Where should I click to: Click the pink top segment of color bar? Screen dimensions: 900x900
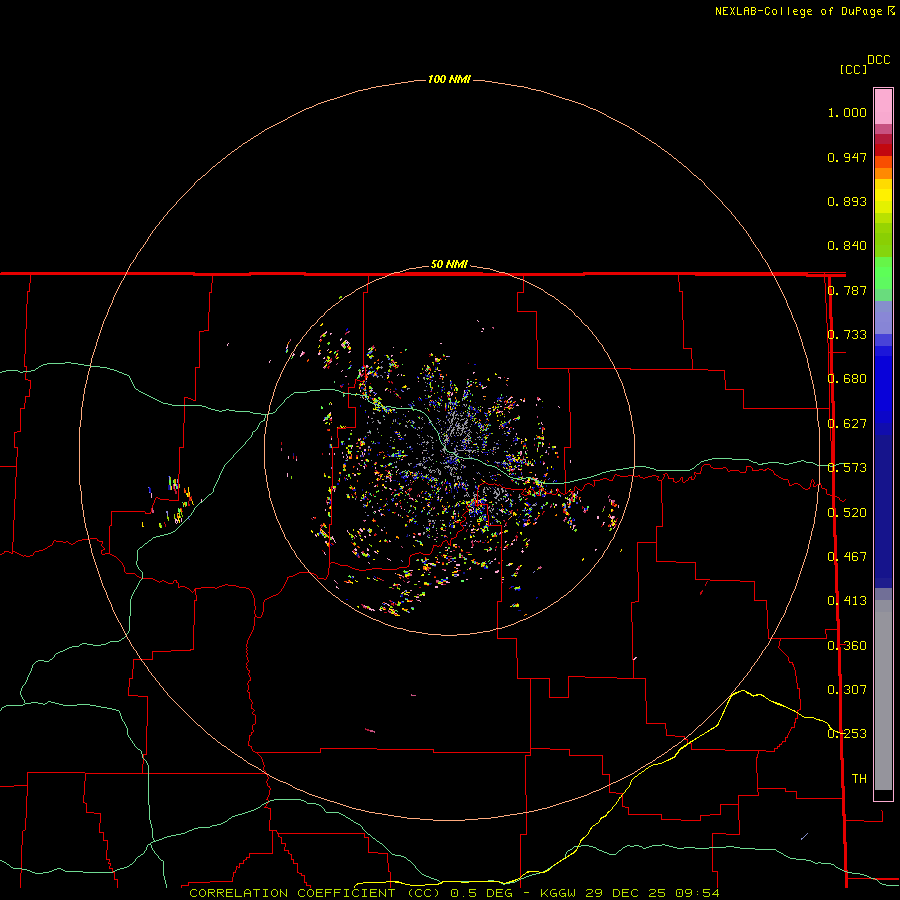click(x=883, y=107)
